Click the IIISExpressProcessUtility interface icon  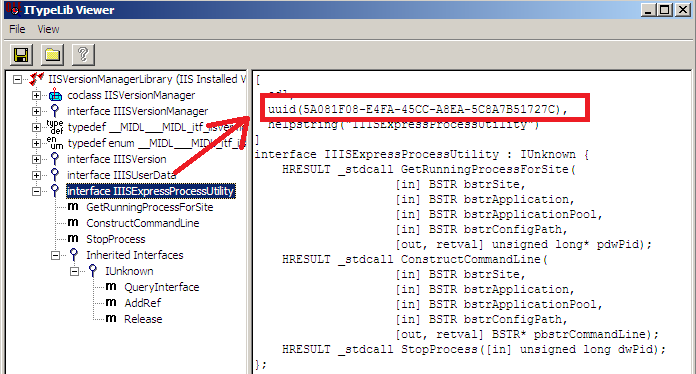tap(55, 190)
